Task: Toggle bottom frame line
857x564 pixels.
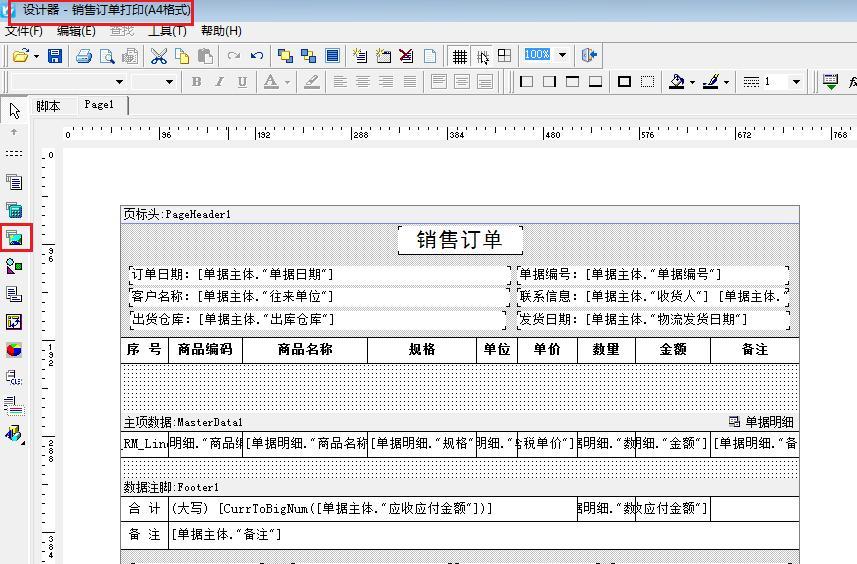Action: click(595, 82)
